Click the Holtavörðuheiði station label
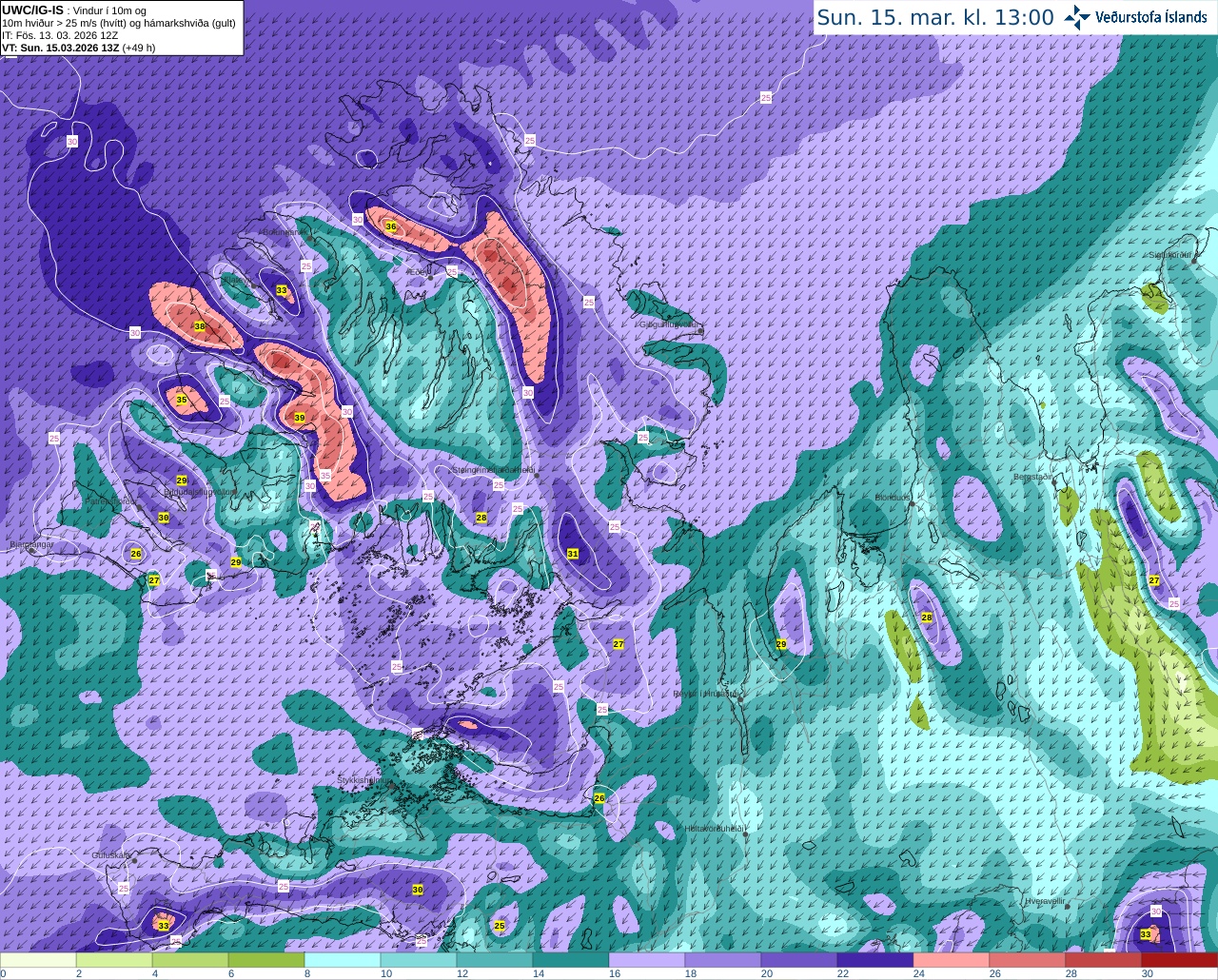The image size is (1218, 980). point(714,829)
